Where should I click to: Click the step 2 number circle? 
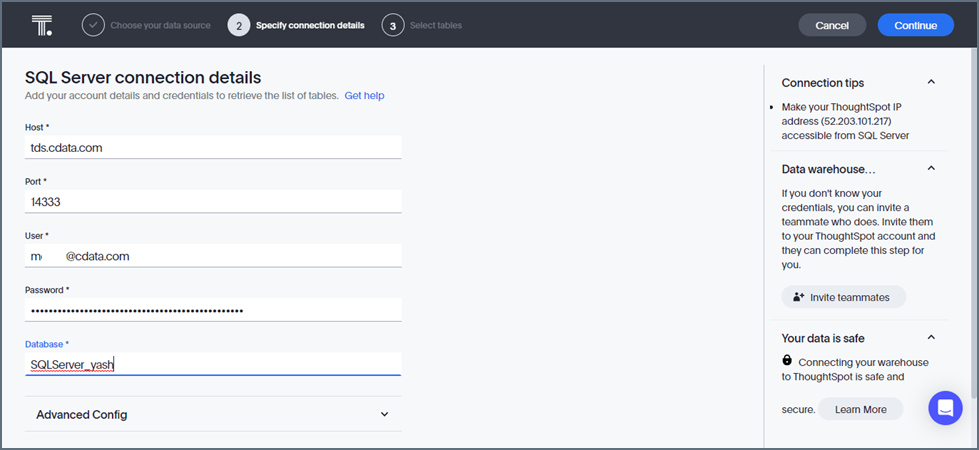(x=239, y=26)
